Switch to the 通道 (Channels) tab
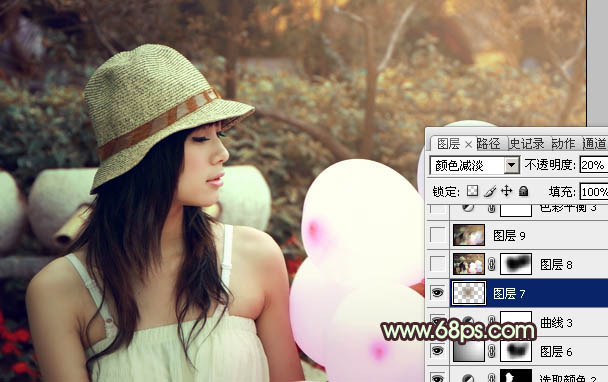This screenshot has height=382, width=608. tap(594, 143)
